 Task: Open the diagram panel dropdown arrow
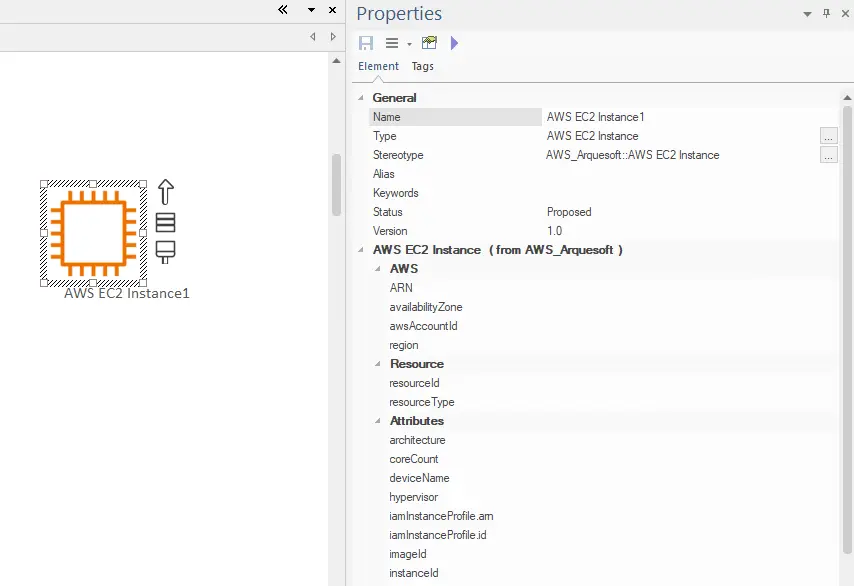coord(312,10)
